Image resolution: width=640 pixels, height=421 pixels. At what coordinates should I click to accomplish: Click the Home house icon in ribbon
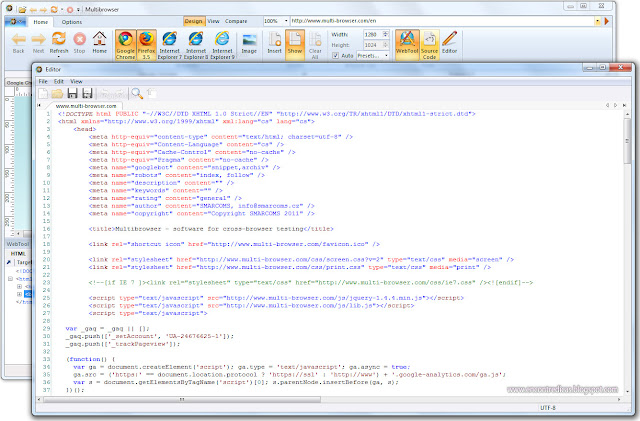click(100, 39)
